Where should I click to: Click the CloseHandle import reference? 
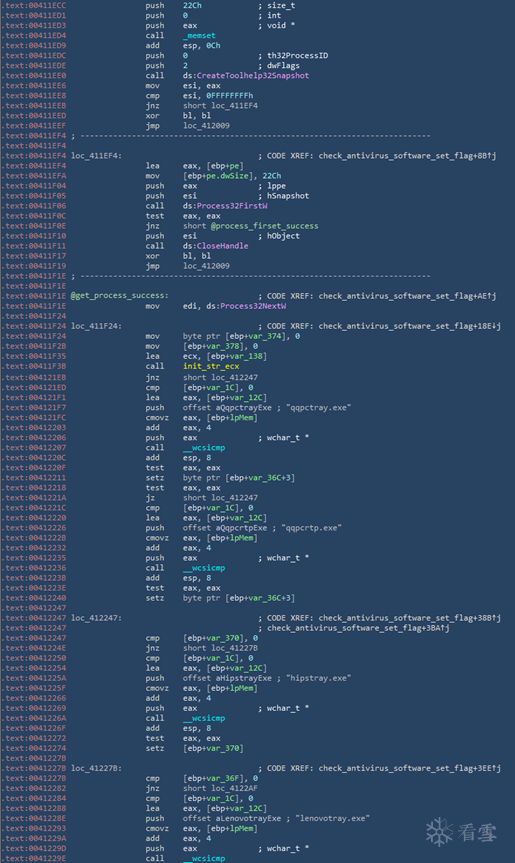coord(222,246)
